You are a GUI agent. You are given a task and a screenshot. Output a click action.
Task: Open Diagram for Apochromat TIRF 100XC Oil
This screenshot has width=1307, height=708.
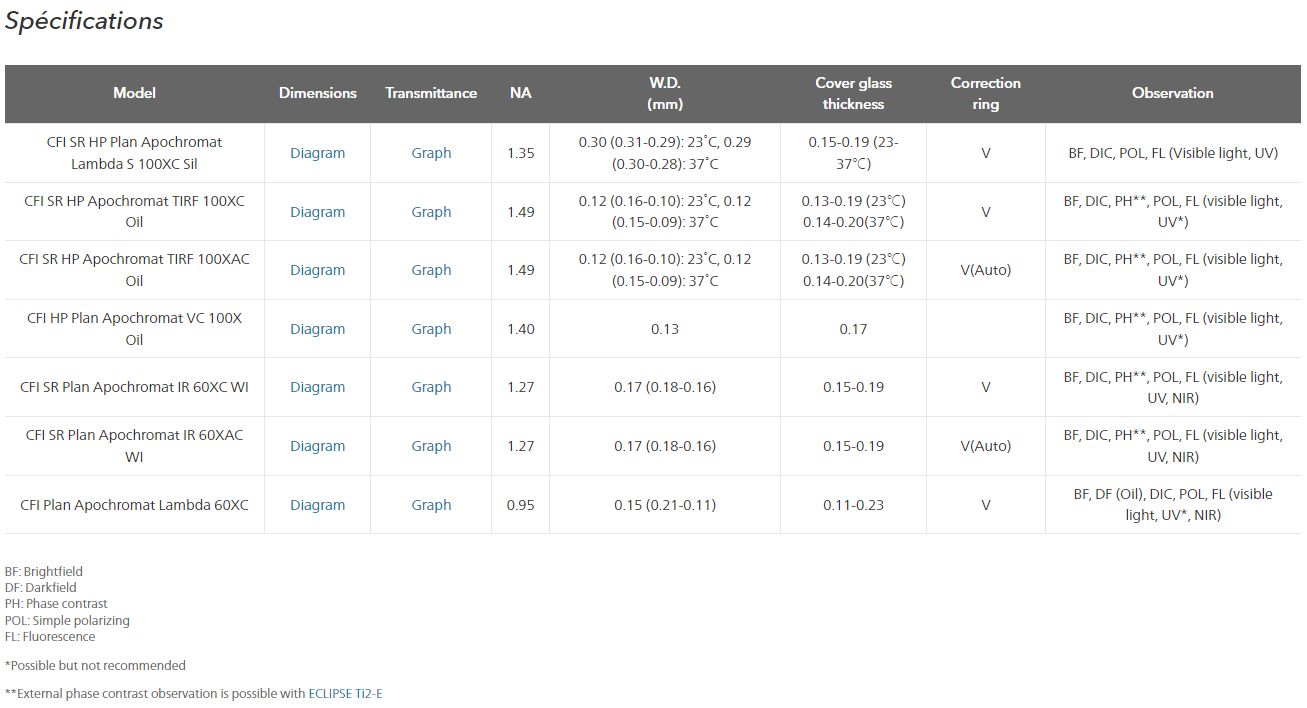click(317, 212)
